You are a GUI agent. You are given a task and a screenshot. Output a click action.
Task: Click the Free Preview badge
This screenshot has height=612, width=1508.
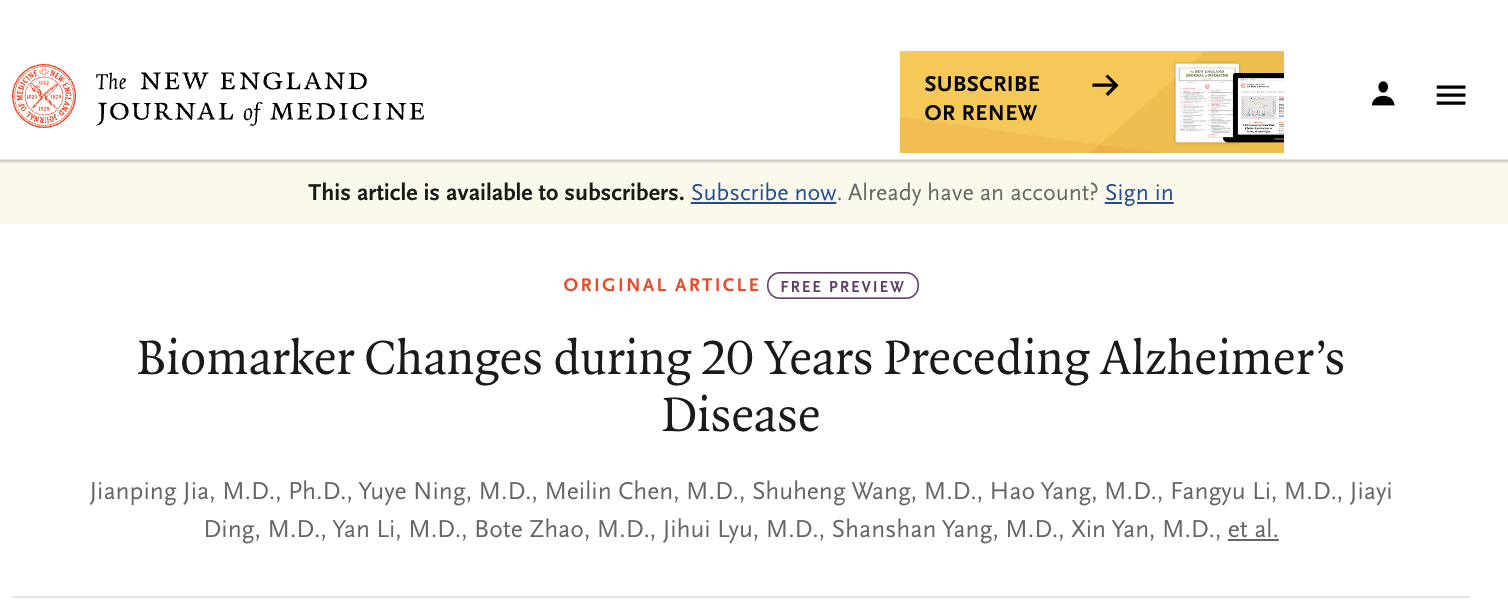843,286
